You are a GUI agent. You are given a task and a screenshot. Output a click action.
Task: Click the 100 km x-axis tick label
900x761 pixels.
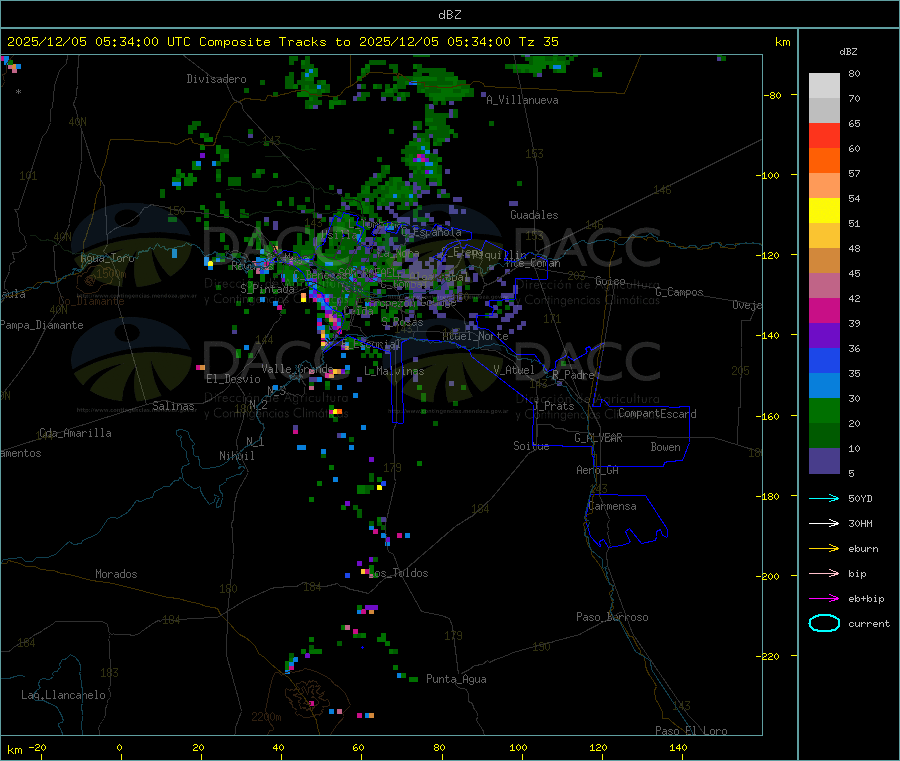pos(518,747)
